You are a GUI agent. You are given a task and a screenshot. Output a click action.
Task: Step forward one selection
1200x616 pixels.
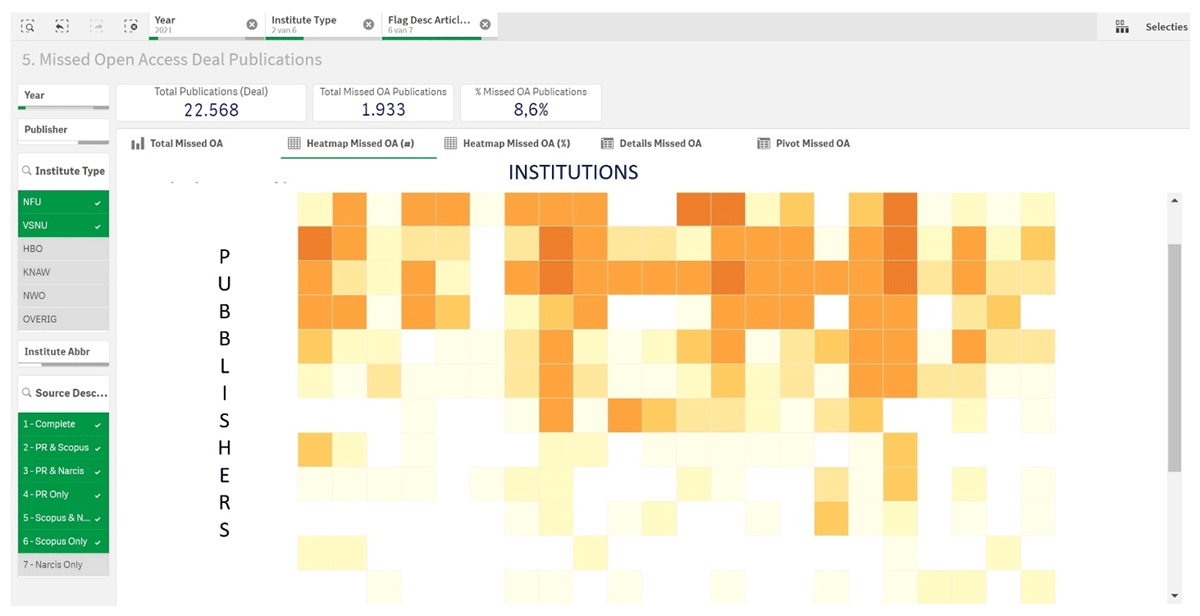pyautogui.click(x=97, y=26)
